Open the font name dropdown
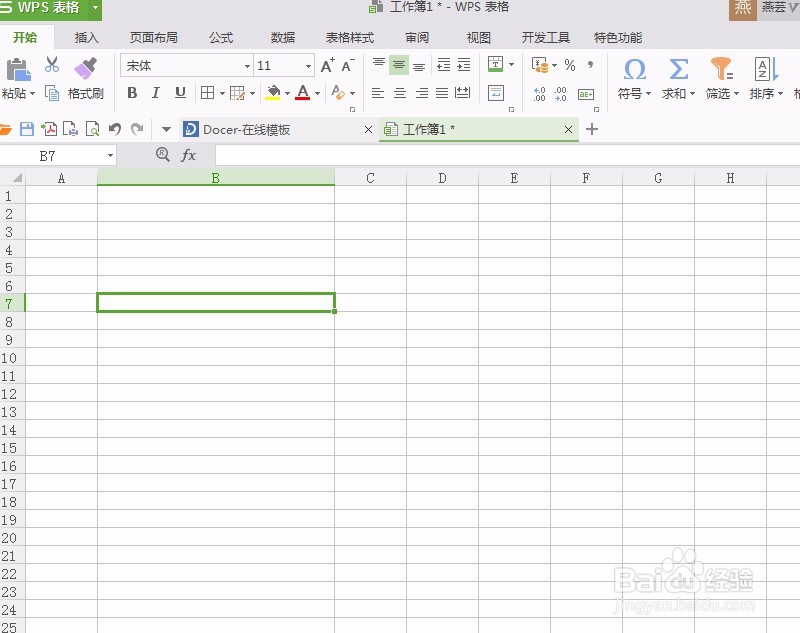The image size is (800, 633). click(247, 65)
